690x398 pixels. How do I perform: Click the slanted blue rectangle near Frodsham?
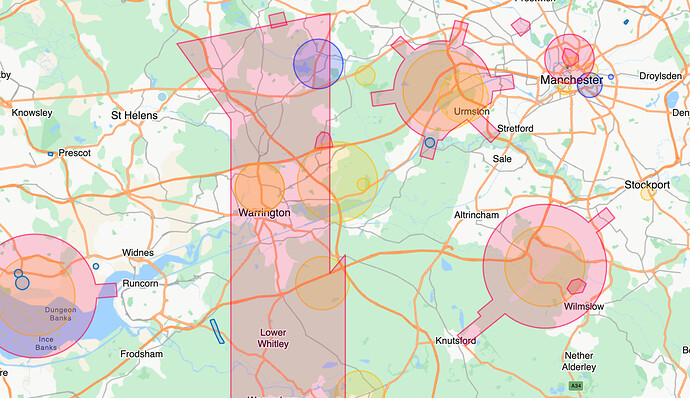(217, 332)
